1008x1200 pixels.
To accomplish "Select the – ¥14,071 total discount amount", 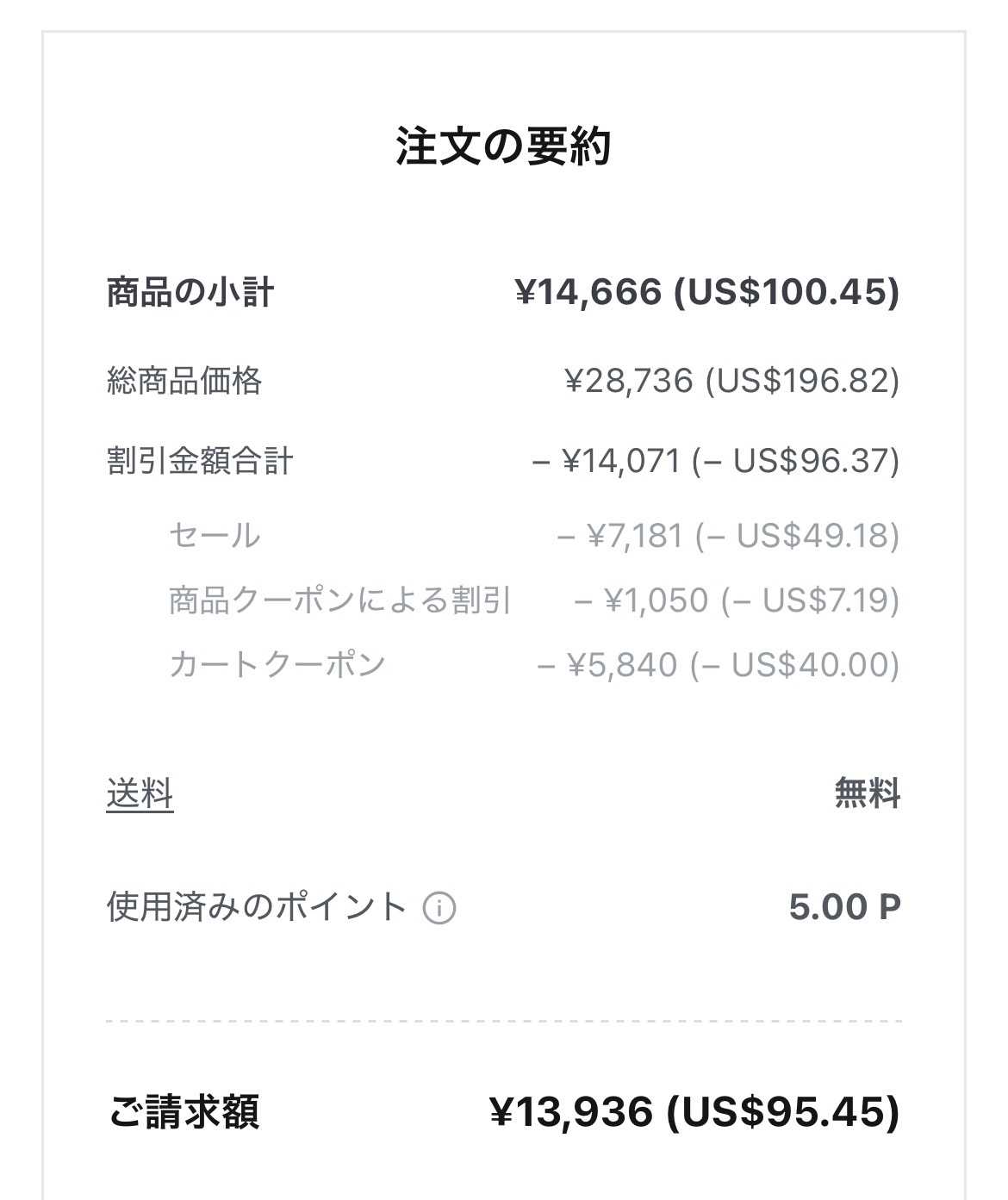I will (715, 461).
